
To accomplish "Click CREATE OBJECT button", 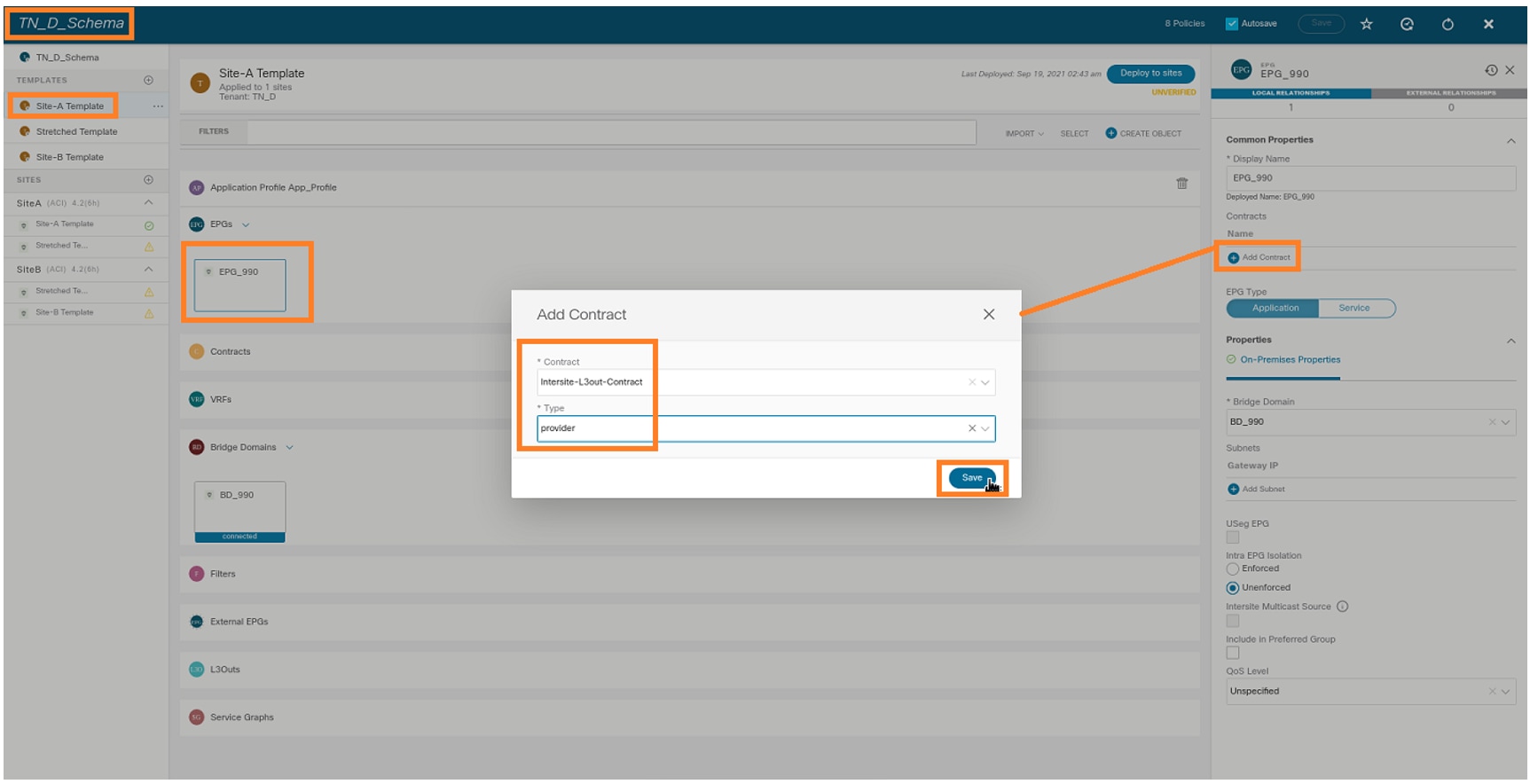I will pyautogui.click(x=1143, y=134).
